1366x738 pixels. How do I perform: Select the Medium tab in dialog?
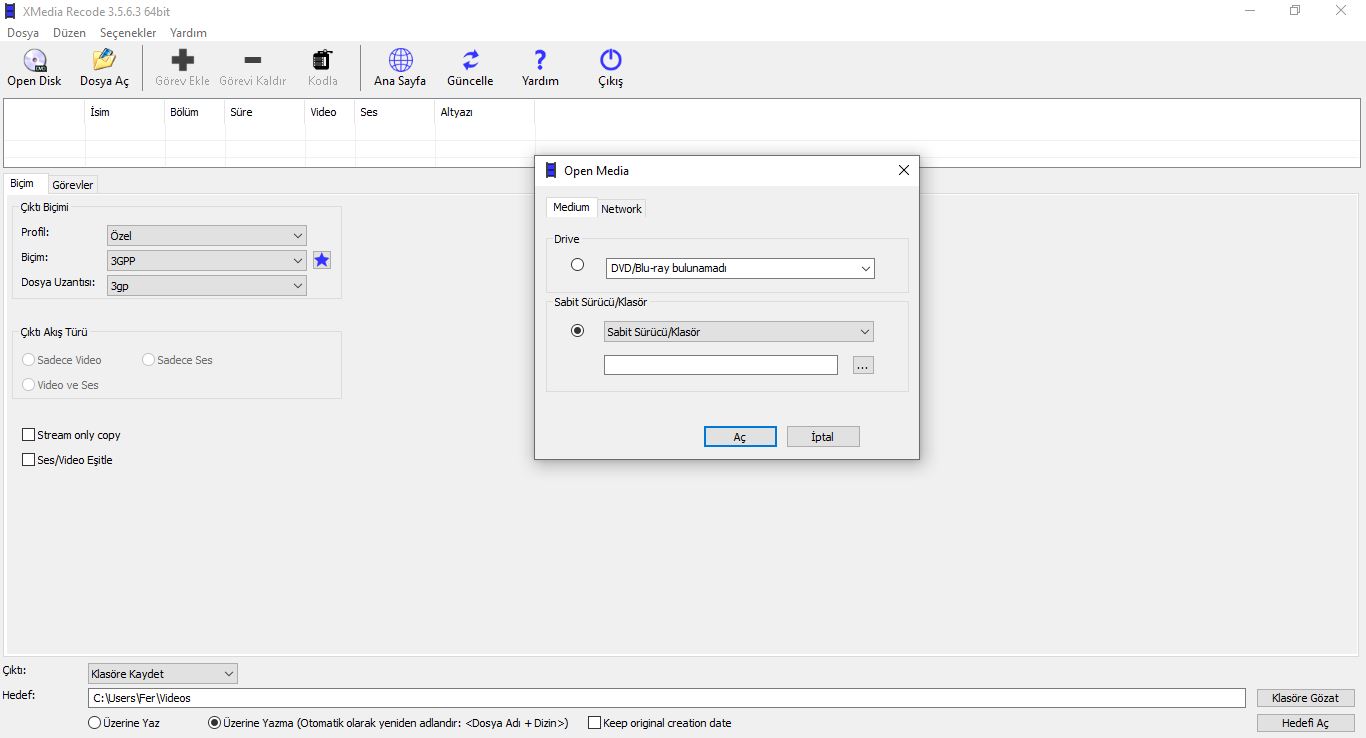(572, 207)
